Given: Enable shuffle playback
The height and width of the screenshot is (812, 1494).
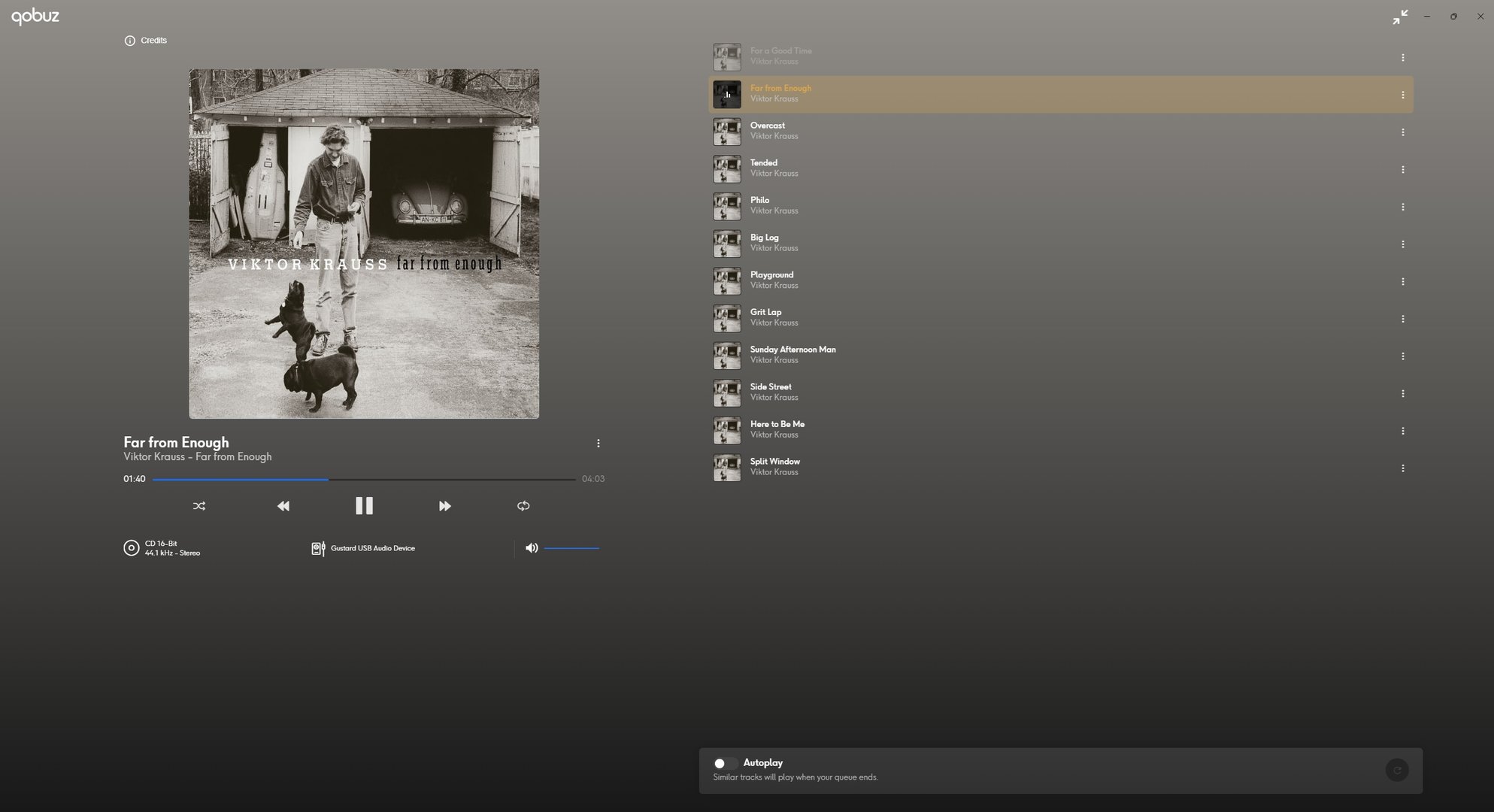Looking at the screenshot, I should (199, 506).
